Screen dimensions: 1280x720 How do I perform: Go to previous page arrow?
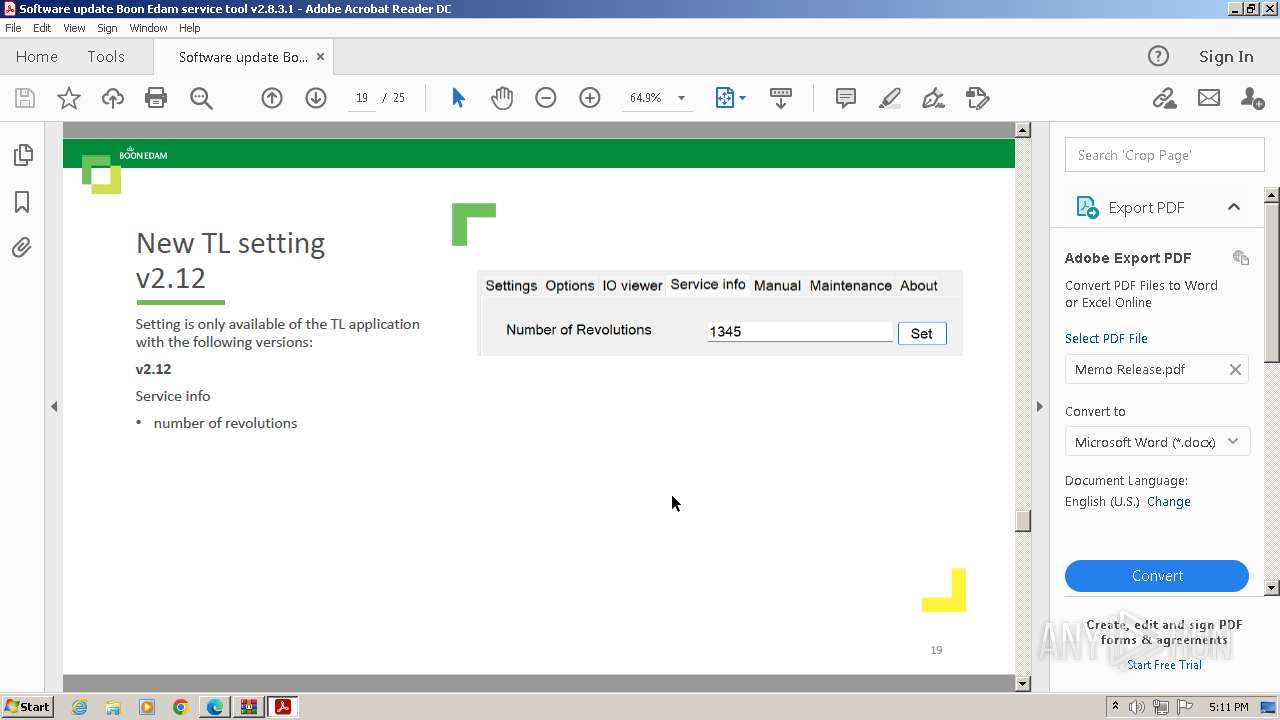(x=272, y=98)
